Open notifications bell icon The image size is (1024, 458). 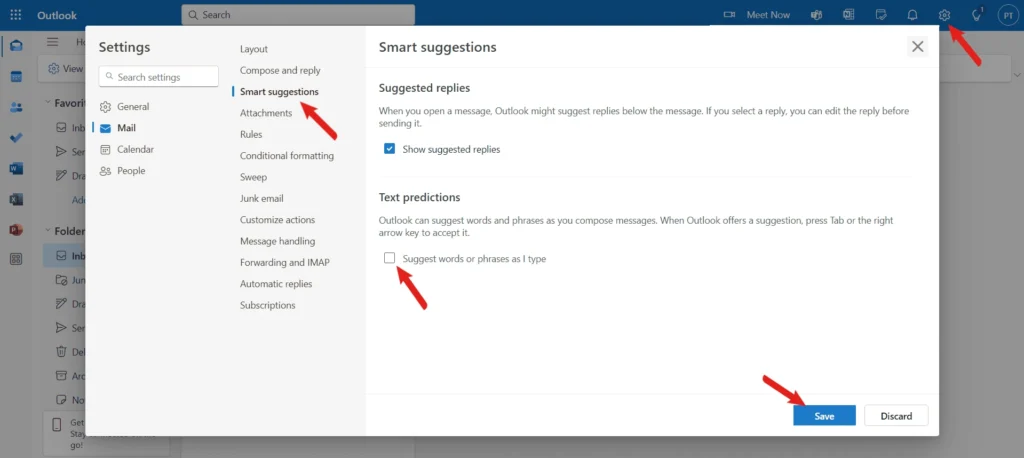pos(912,15)
